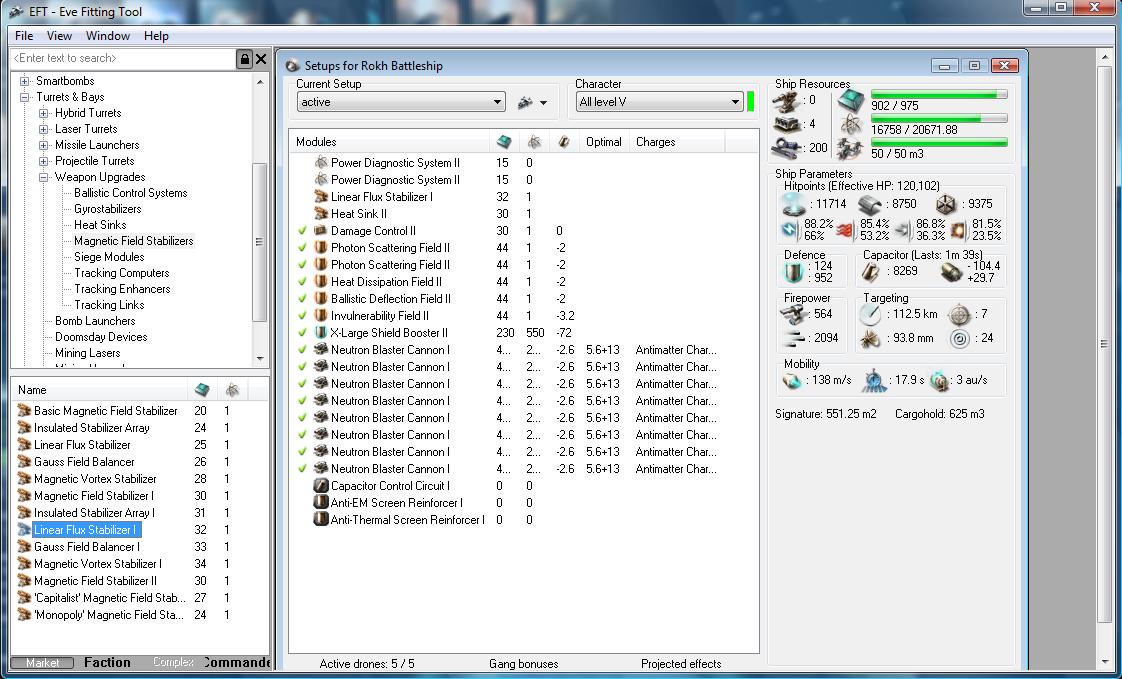This screenshot has width=1122, height=679.
Task: Click the powergrid usage bar
Action: (x=939, y=119)
